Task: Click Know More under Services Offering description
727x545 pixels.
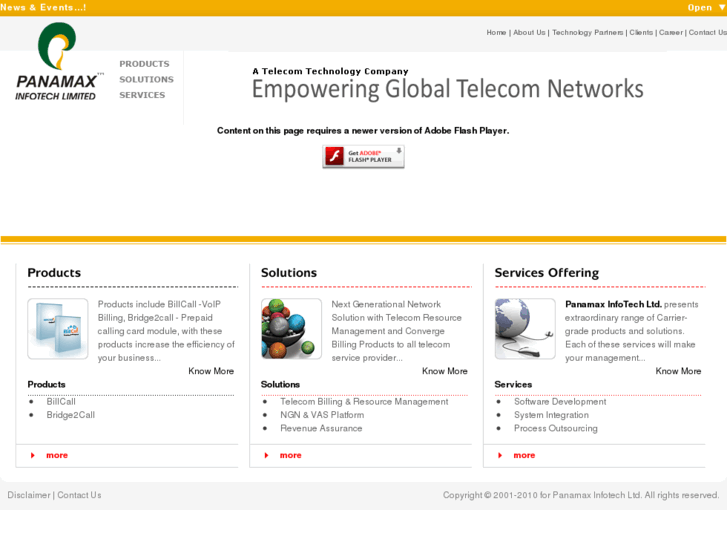Action: (678, 371)
